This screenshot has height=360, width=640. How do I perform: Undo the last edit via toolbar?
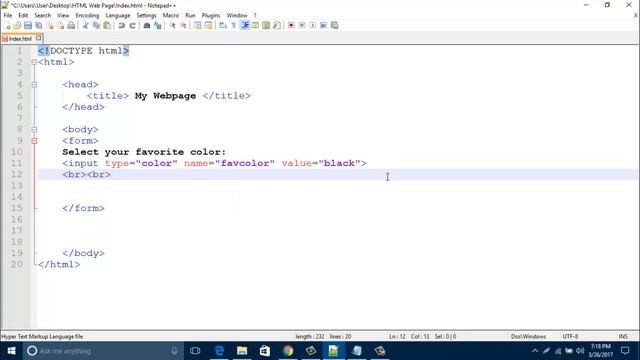click(x=121, y=25)
